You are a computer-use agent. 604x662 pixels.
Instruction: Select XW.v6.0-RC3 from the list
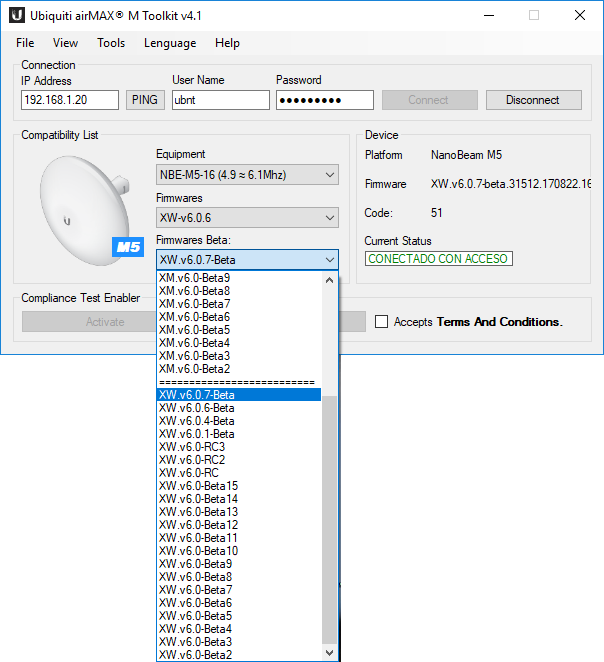click(x=239, y=447)
